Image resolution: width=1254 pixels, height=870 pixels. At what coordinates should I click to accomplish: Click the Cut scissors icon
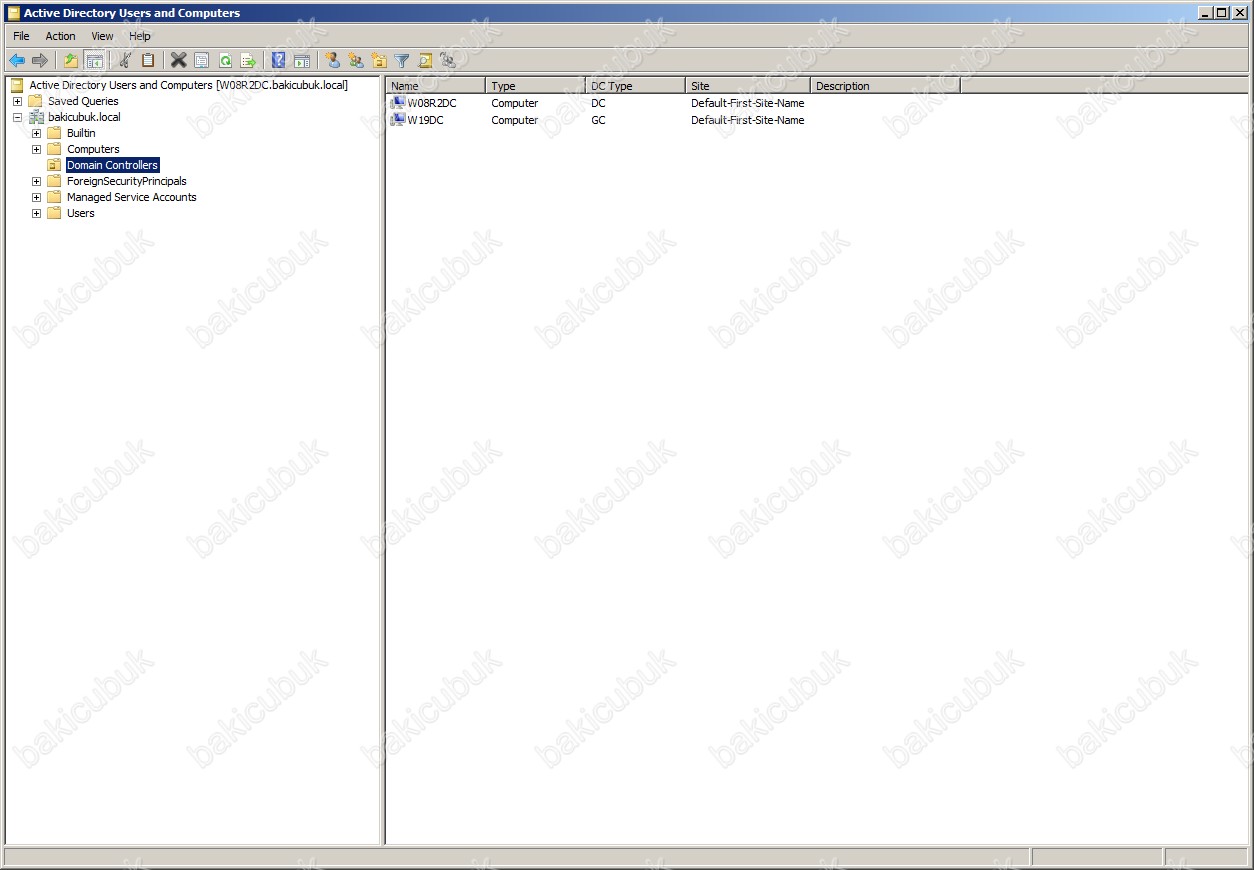[x=125, y=60]
